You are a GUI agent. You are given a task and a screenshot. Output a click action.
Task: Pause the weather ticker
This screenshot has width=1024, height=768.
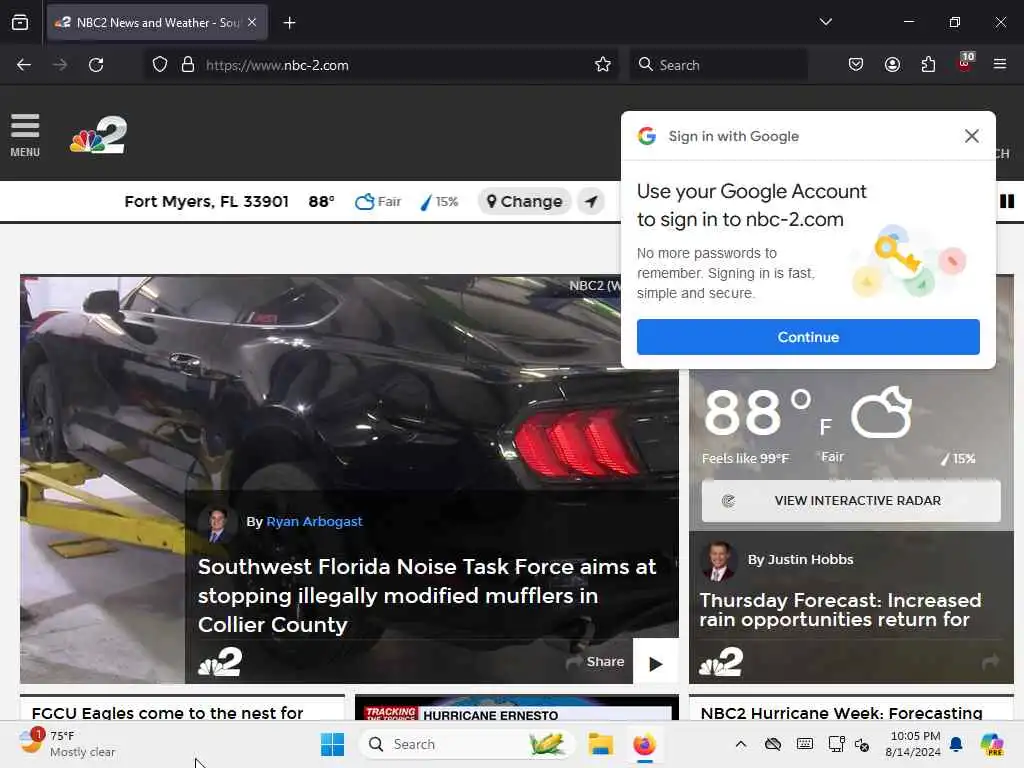(1007, 201)
